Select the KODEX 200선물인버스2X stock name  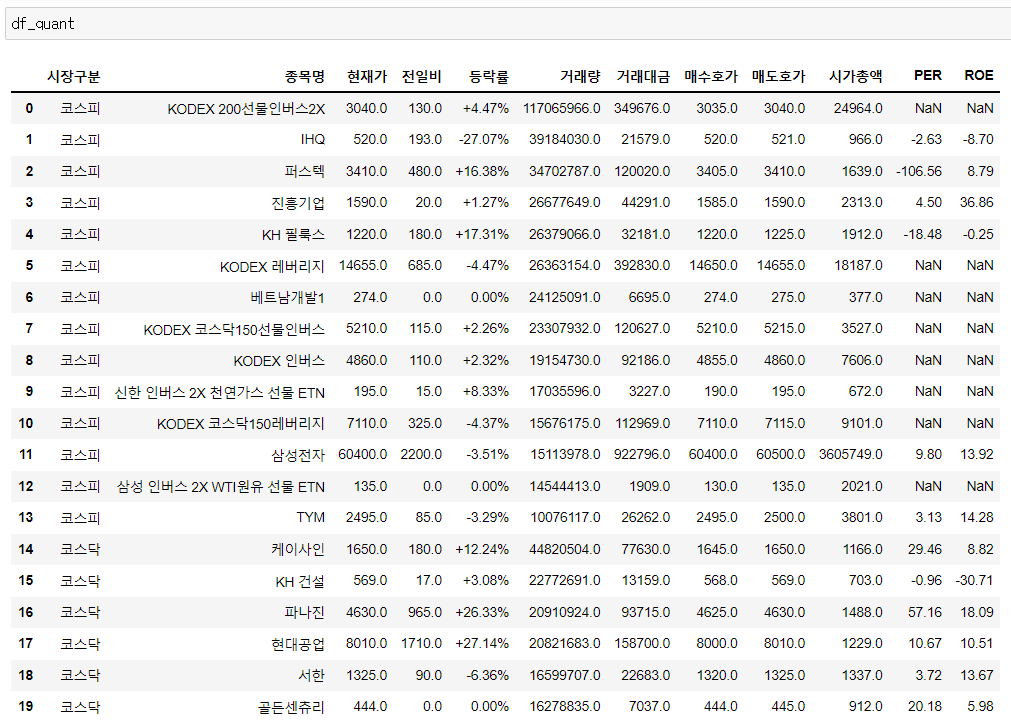tap(246, 109)
